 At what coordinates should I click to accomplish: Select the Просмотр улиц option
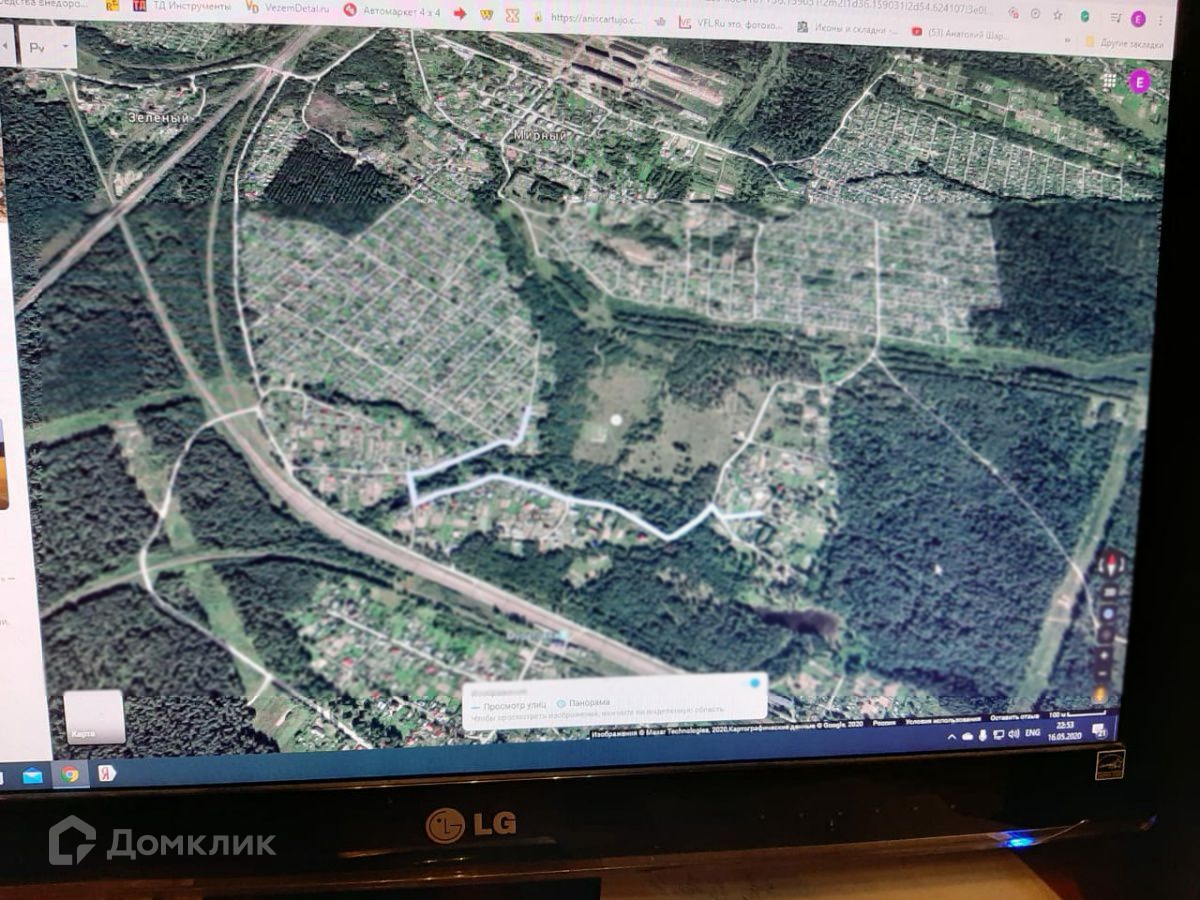[511, 705]
